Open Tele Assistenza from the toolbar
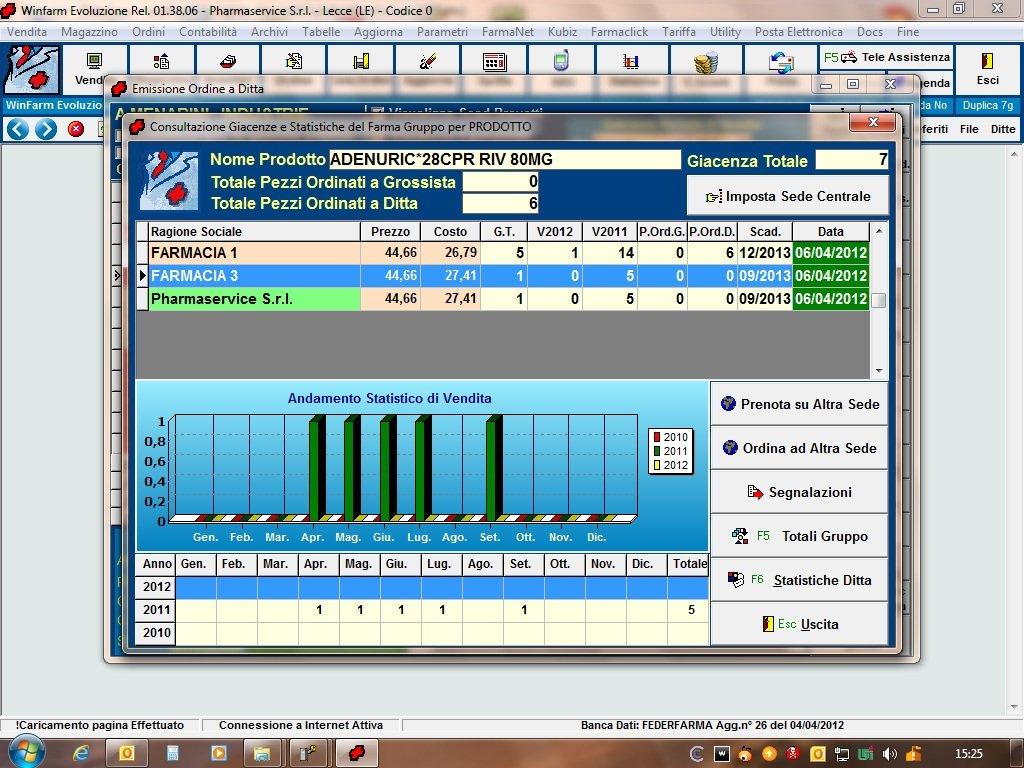The height and width of the screenshot is (768, 1024). tap(886, 58)
